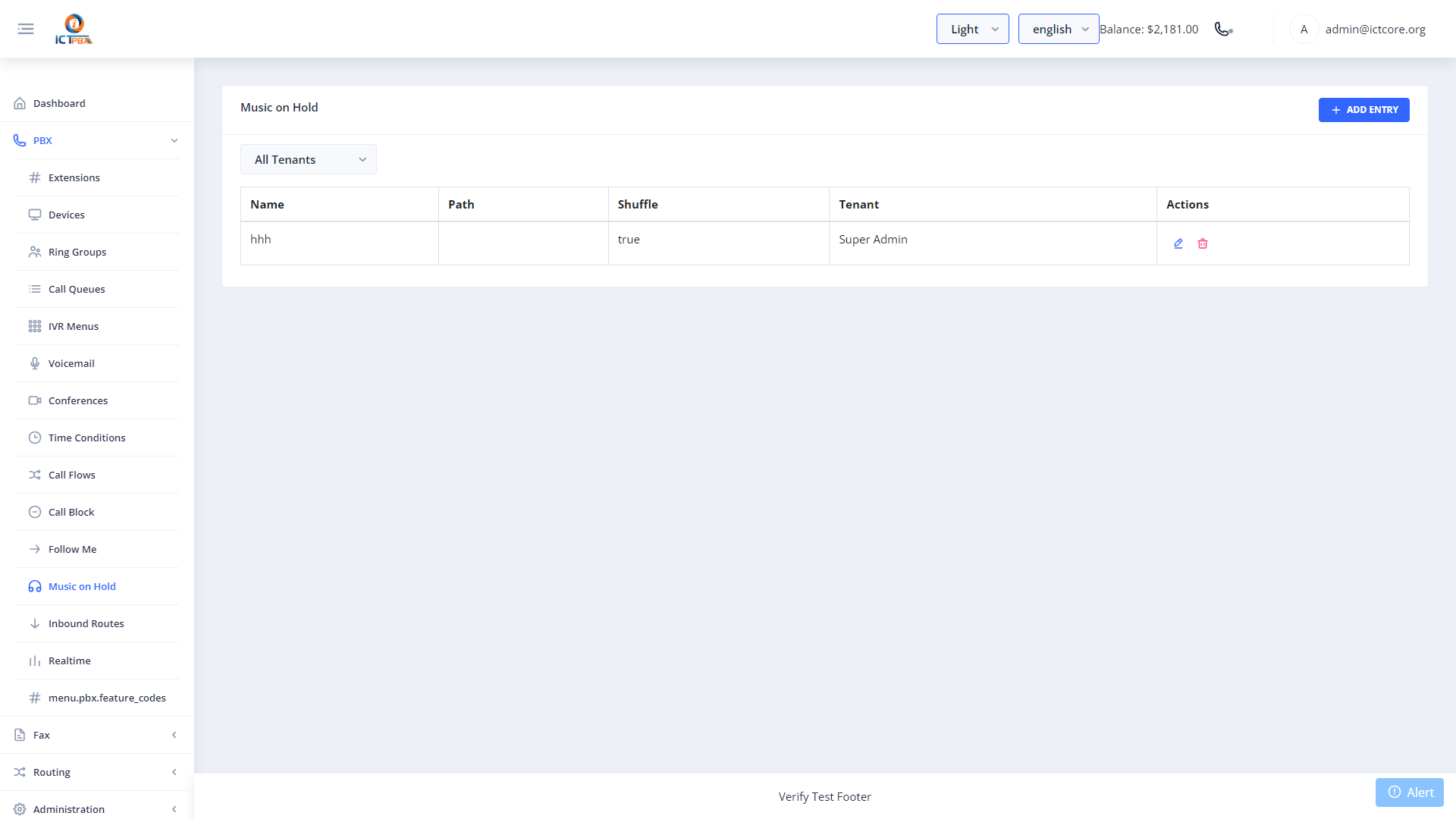Expand the Fax menu chevron

[x=174, y=735]
